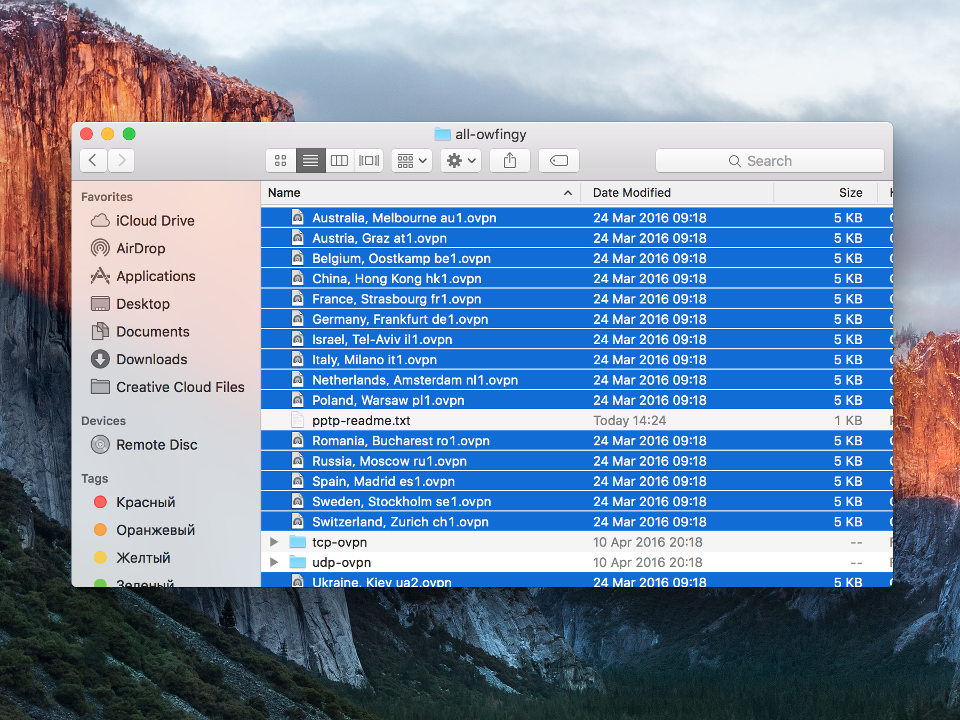Minimize the window with yellow button
The image size is (960, 720).
tap(108, 134)
